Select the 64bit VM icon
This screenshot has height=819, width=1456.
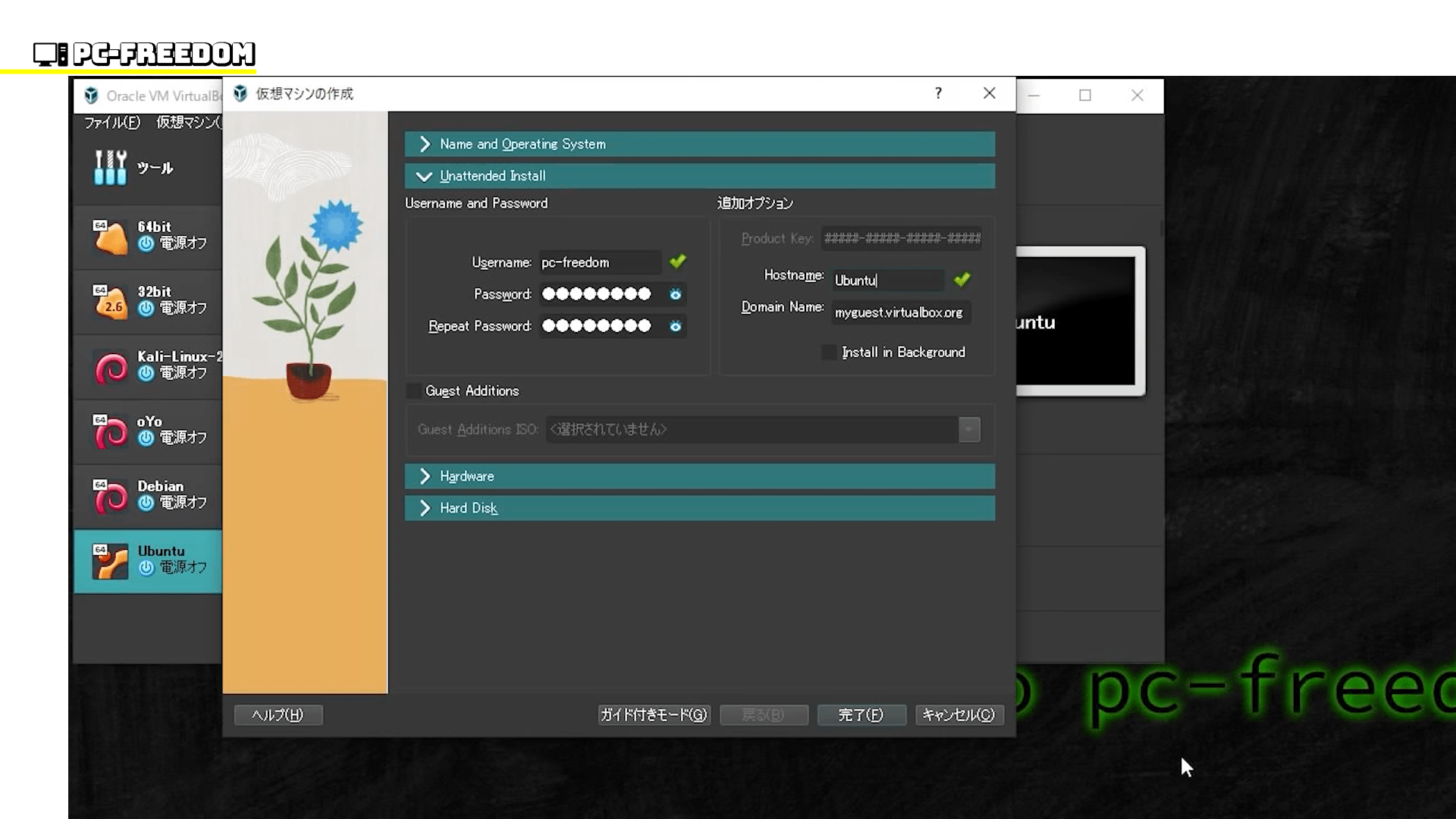(x=111, y=237)
